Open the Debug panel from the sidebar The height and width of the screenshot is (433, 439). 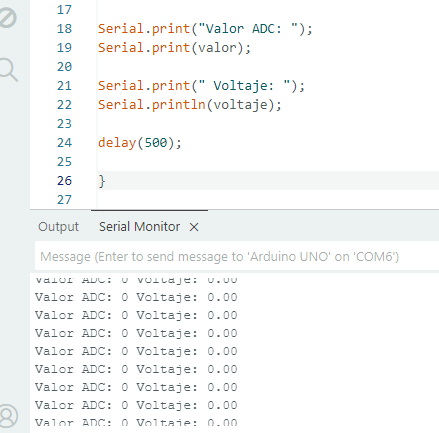point(7,18)
